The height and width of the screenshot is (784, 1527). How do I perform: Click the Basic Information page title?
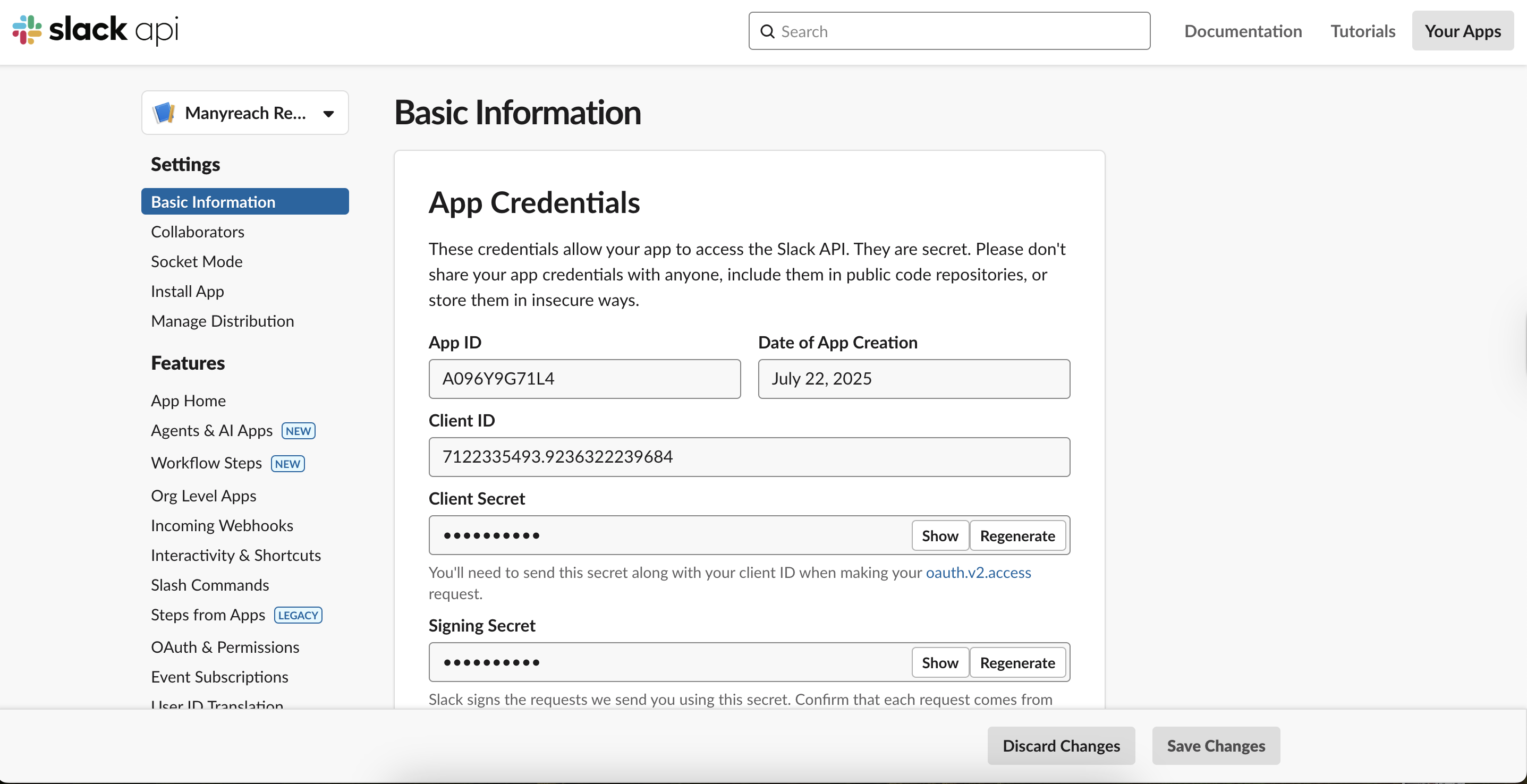(x=518, y=113)
